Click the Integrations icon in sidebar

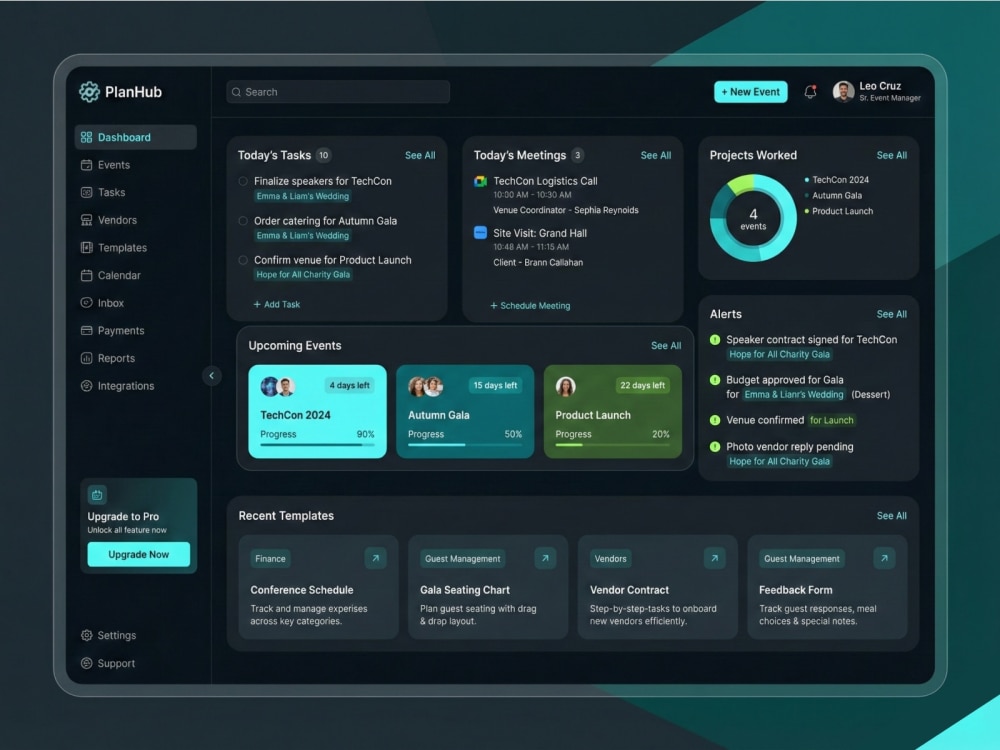[x=86, y=386]
